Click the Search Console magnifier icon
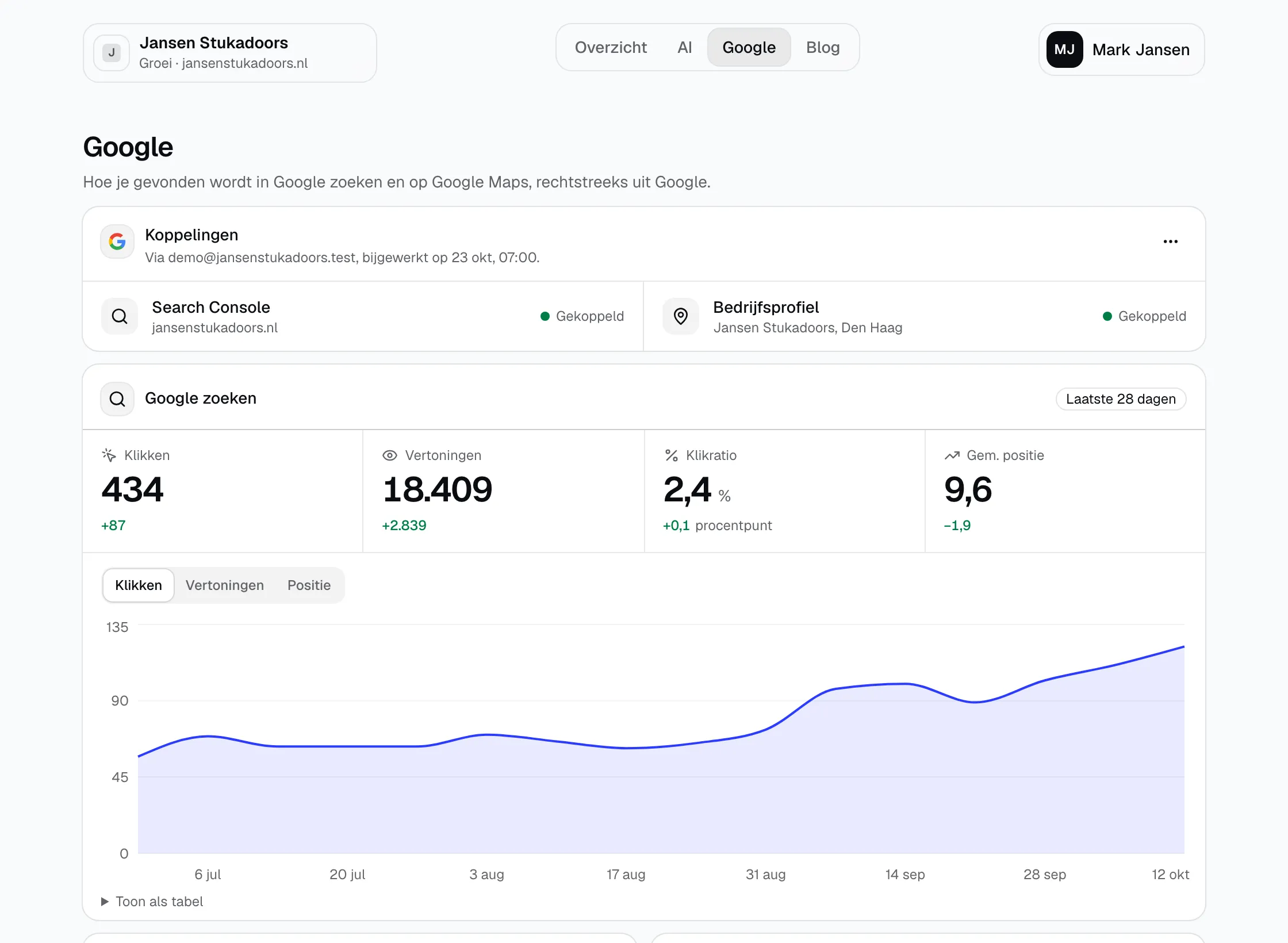 pos(120,316)
